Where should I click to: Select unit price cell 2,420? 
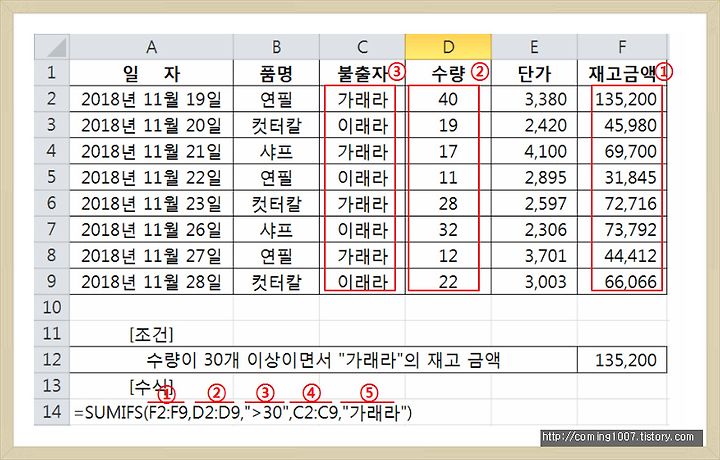[534, 125]
